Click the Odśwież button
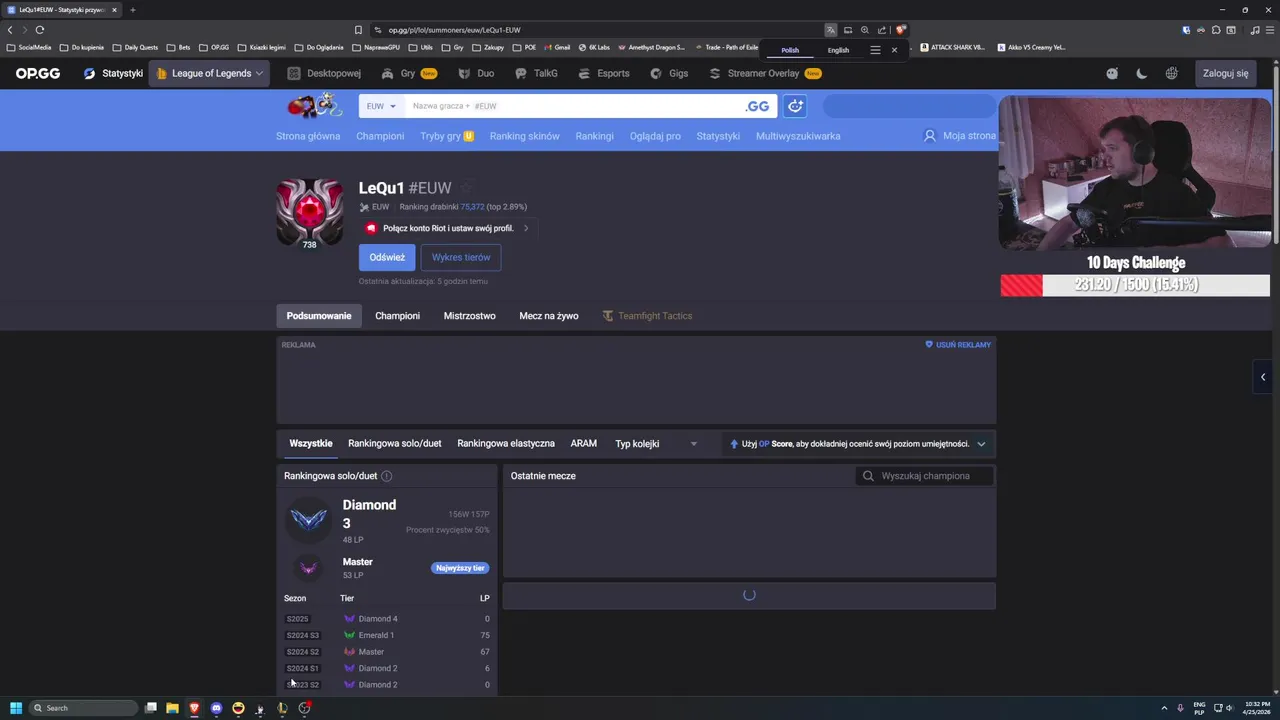 pyautogui.click(x=387, y=257)
